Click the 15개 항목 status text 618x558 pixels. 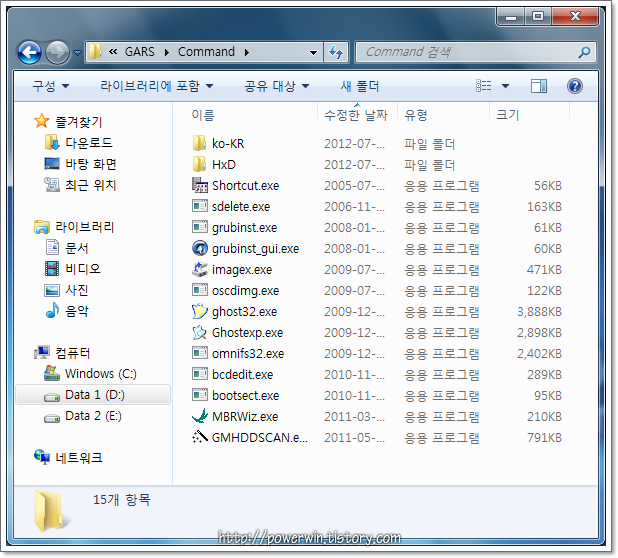pos(121,500)
